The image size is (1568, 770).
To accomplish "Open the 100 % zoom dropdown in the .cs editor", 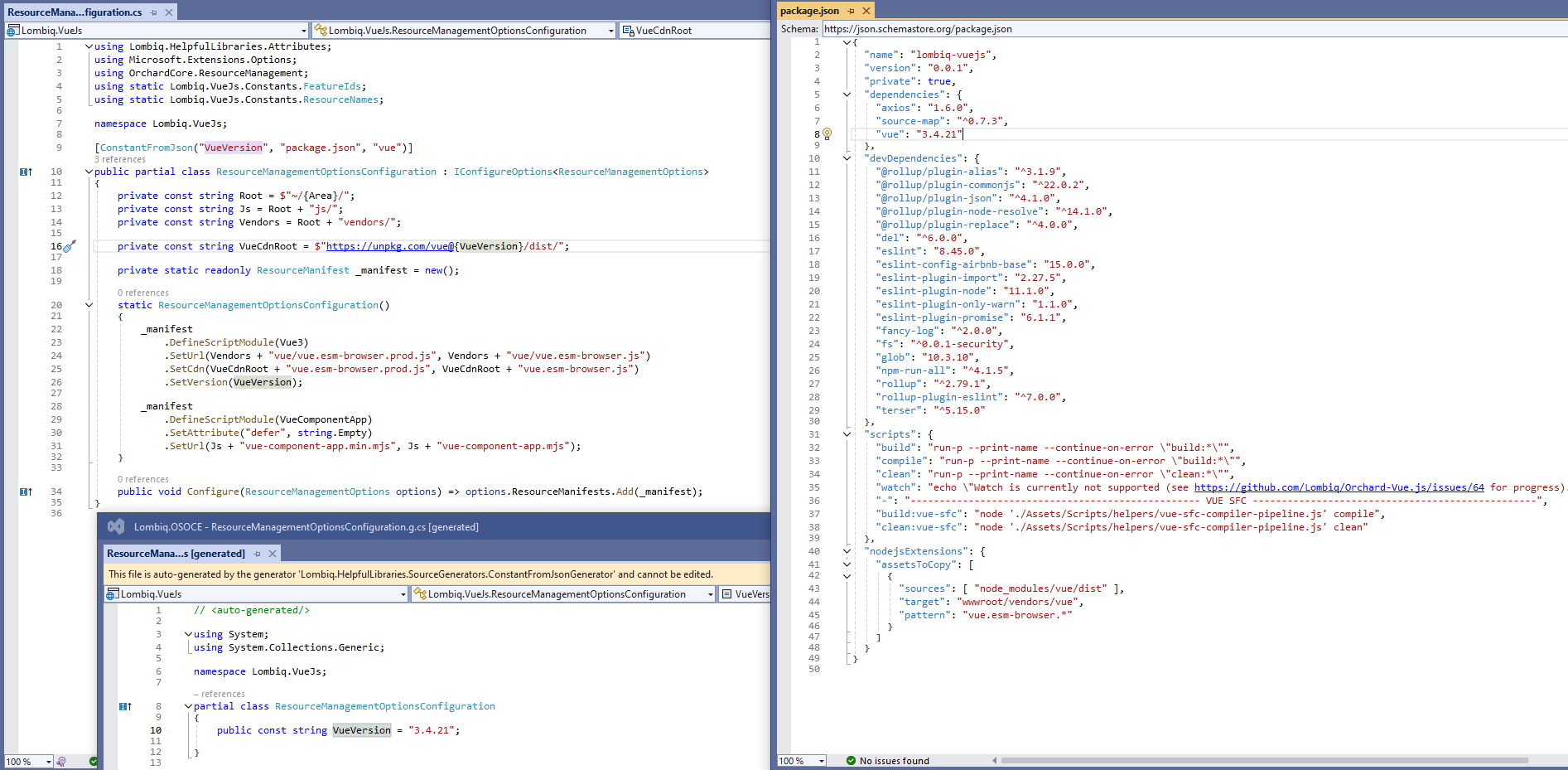I will tap(49, 761).
